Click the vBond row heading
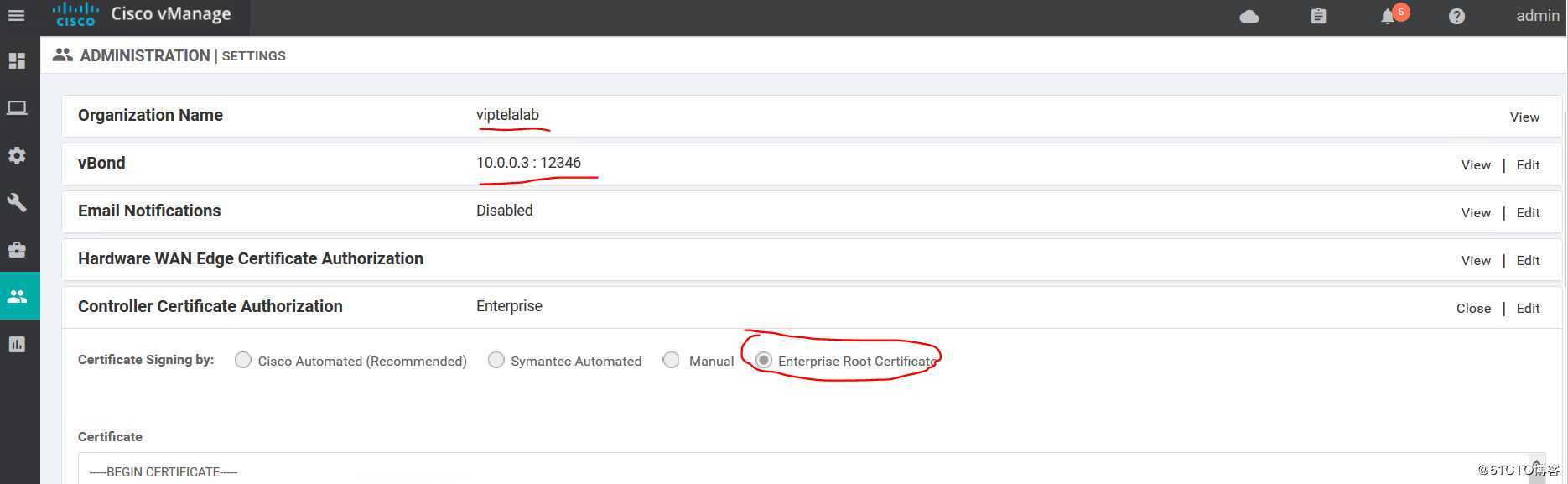 click(101, 163)
